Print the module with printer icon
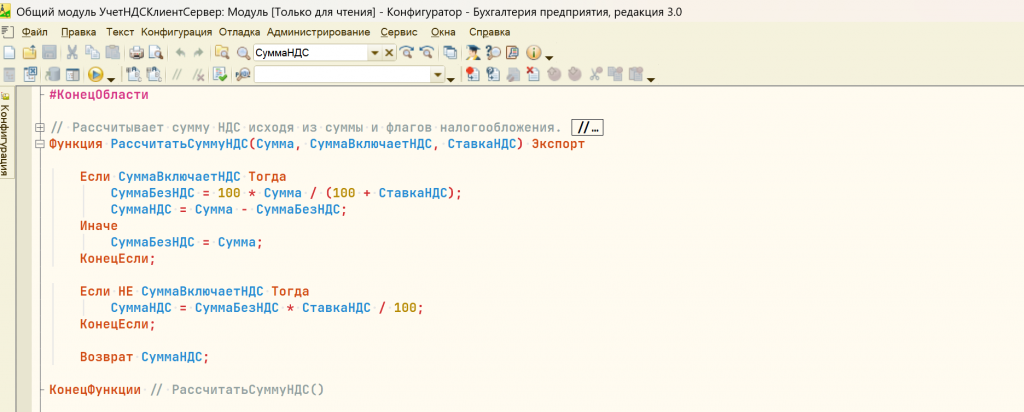Viewport: 1024px width, 412px height. (136, 53)
